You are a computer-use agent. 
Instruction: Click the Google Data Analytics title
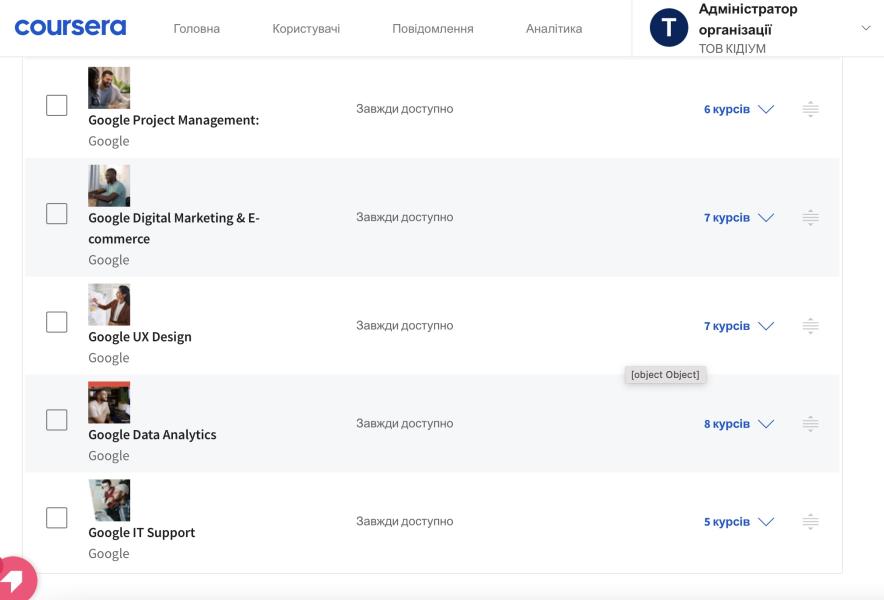(x=152, y=435)
